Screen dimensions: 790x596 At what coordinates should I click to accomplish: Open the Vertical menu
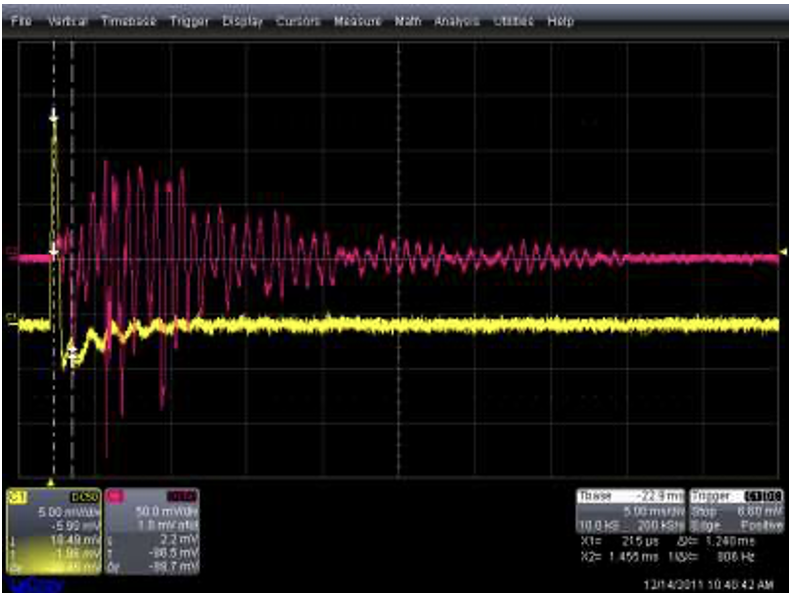[66, 21]
